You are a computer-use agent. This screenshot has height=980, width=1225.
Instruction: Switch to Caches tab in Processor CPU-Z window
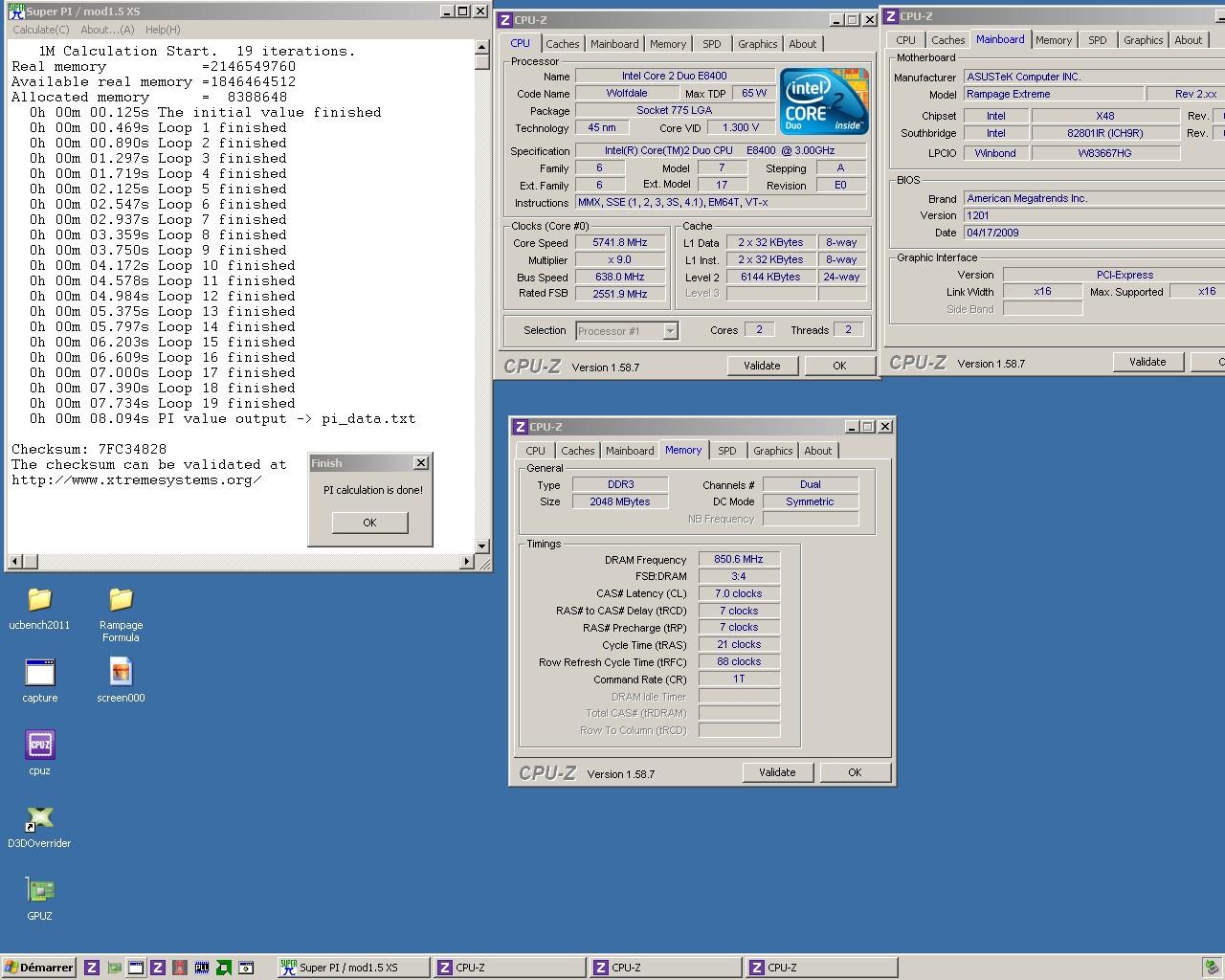tap(562, 44)
